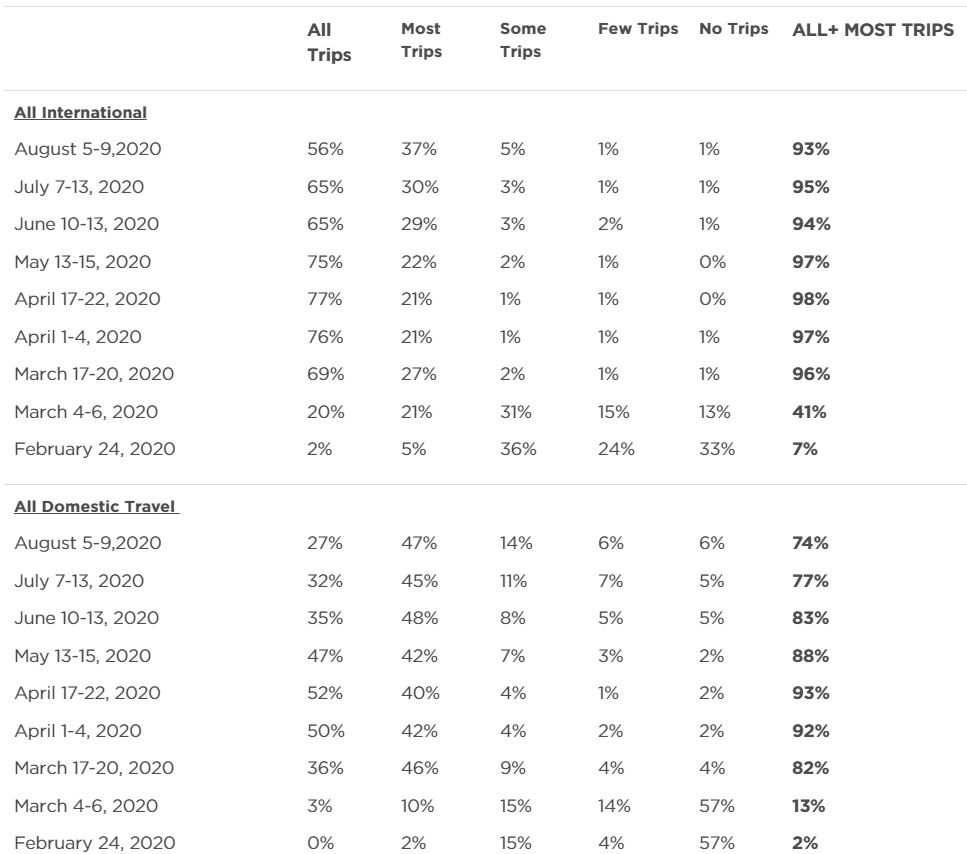
Task: Click International February 24, 2020 row label
Action: (x=94, y=449)
